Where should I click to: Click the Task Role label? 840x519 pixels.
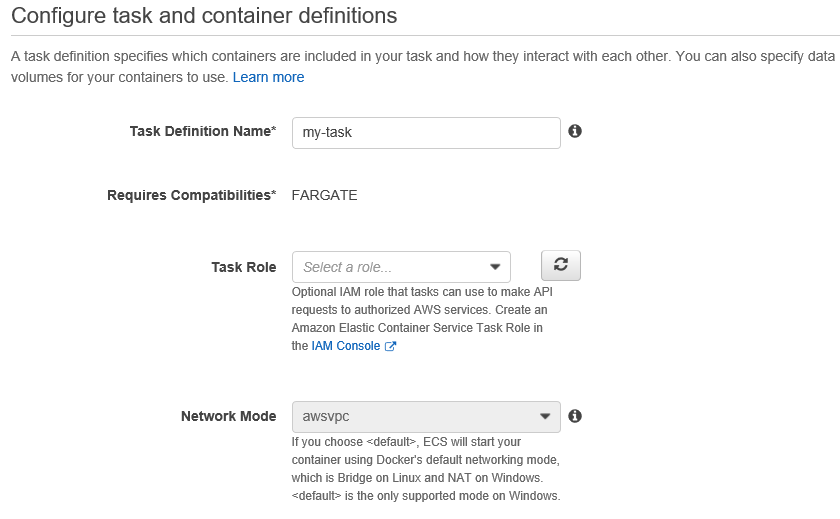[243, 267]
